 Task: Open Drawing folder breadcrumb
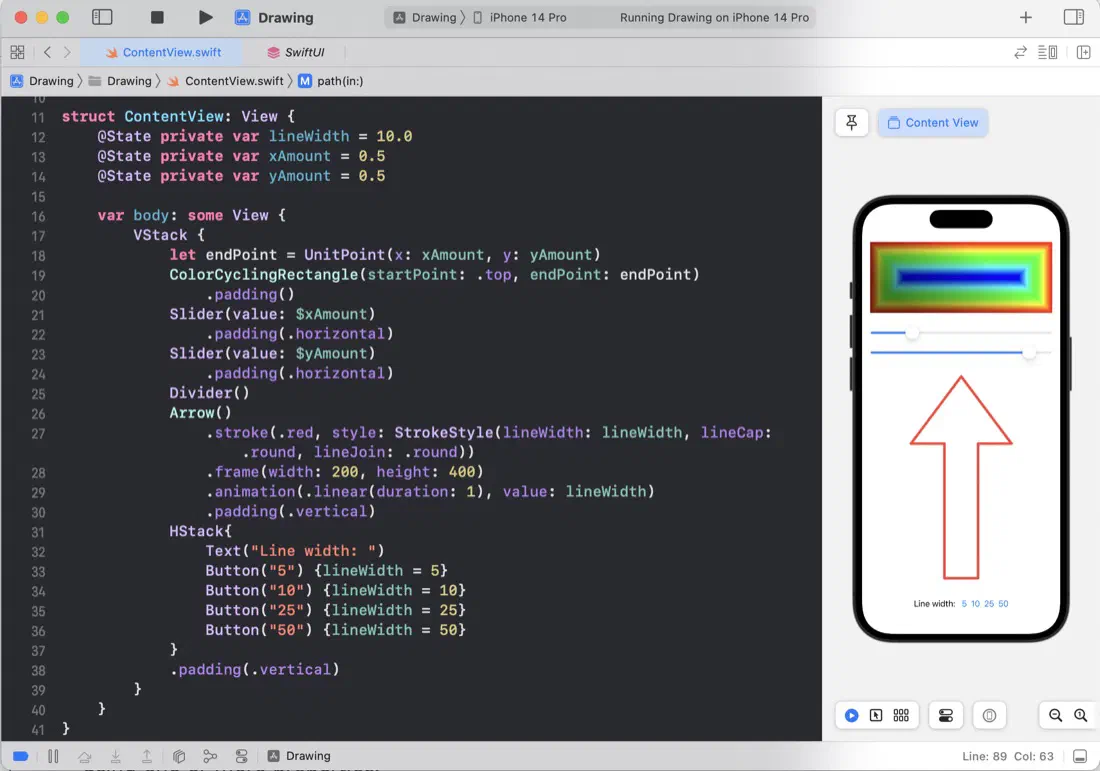click(120, 81)
